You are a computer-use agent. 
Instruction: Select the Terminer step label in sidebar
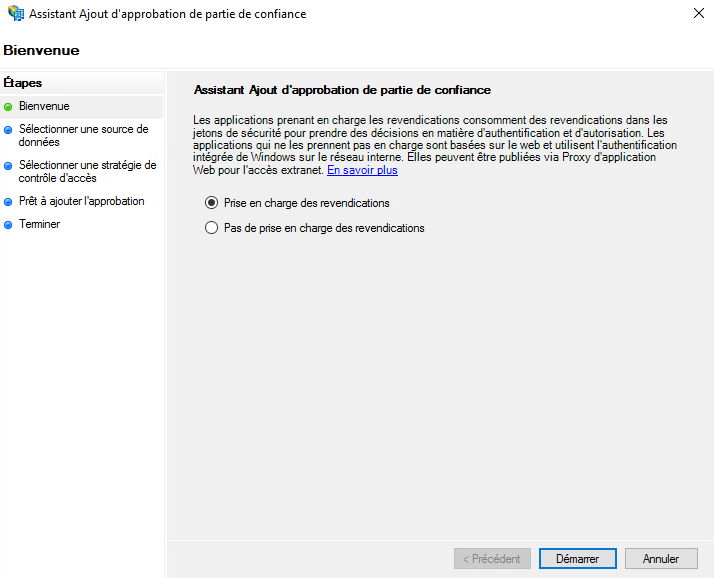pos(39,224)
